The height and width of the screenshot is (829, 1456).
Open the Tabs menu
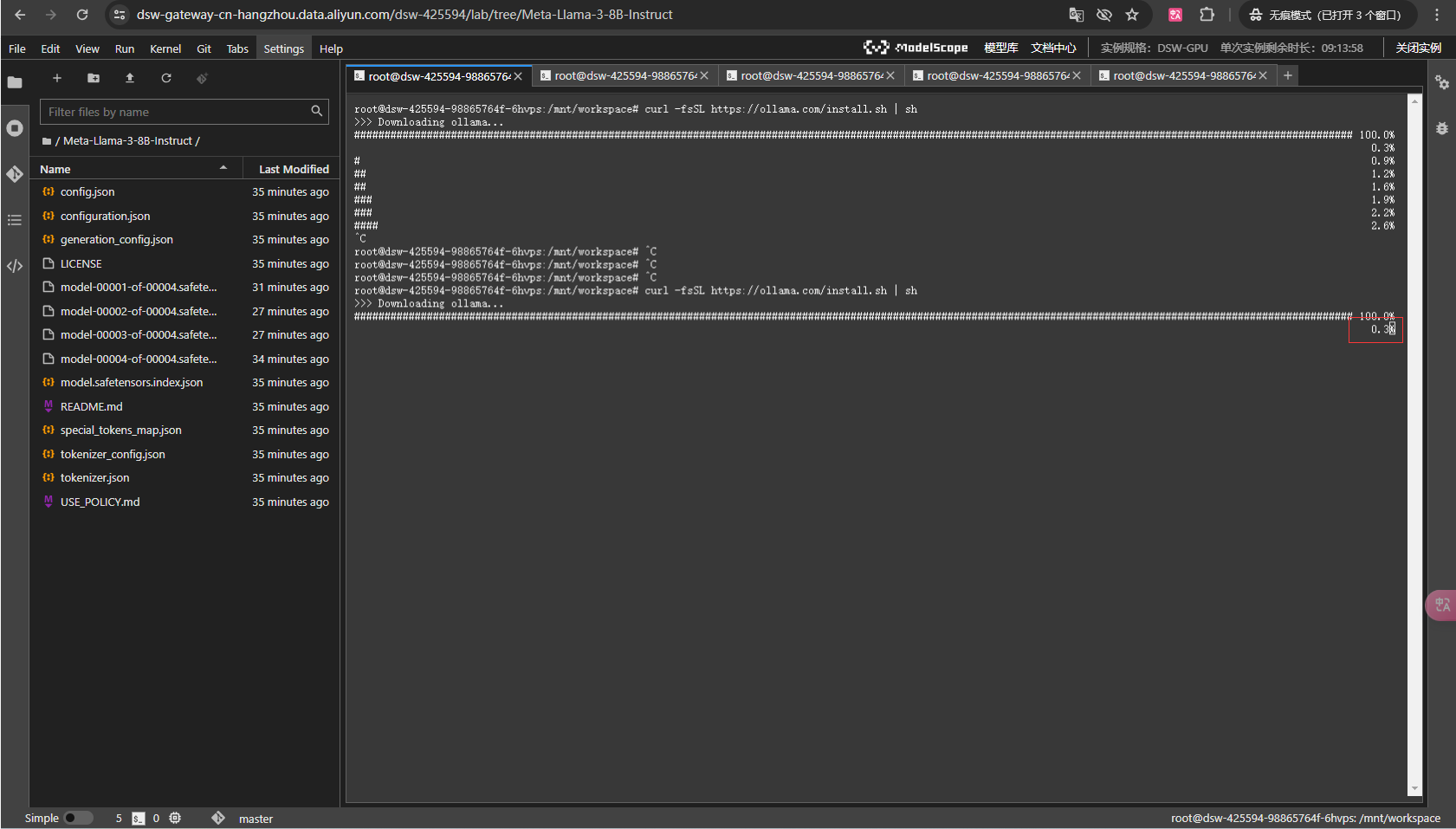237,49
